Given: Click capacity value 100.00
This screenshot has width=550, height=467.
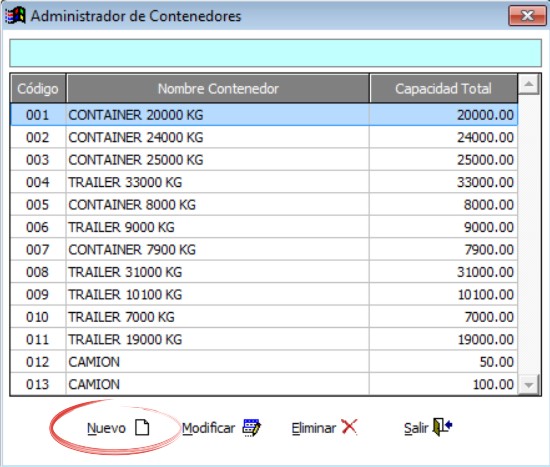Looking at the screenshot, I should click(x=494, y=384).
